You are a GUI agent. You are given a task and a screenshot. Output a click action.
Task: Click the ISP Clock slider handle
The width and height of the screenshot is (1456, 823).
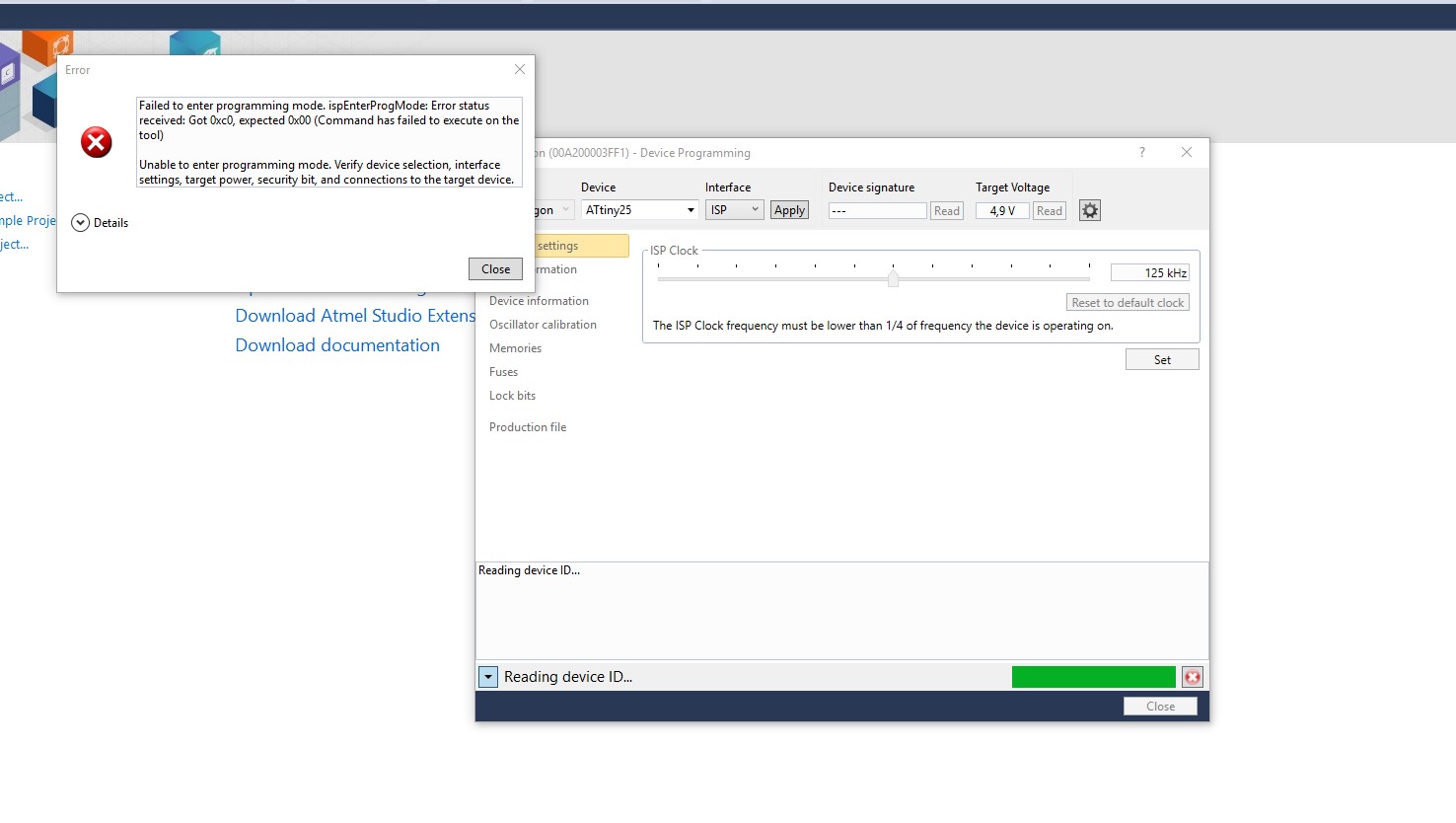tap(893, 279)
